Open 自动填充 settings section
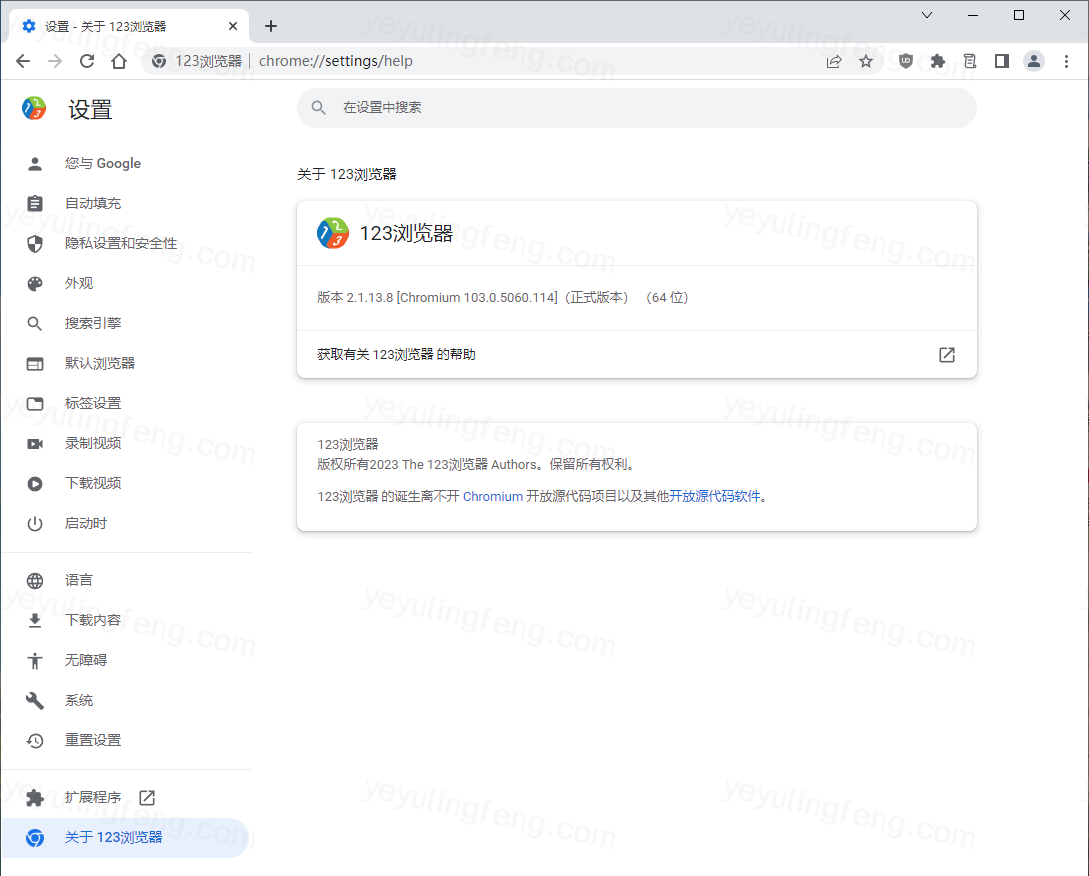 [x=126, y=203]
